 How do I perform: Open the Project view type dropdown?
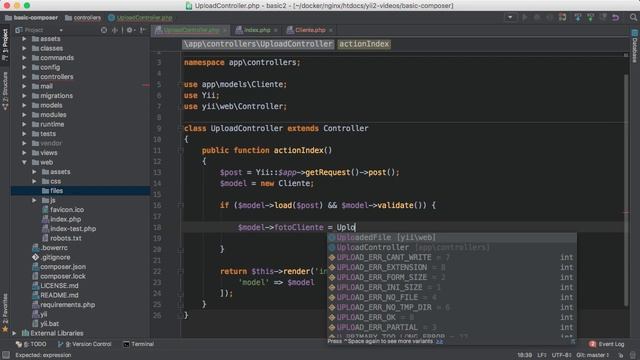pyautogui.click(x=39, y=30)
